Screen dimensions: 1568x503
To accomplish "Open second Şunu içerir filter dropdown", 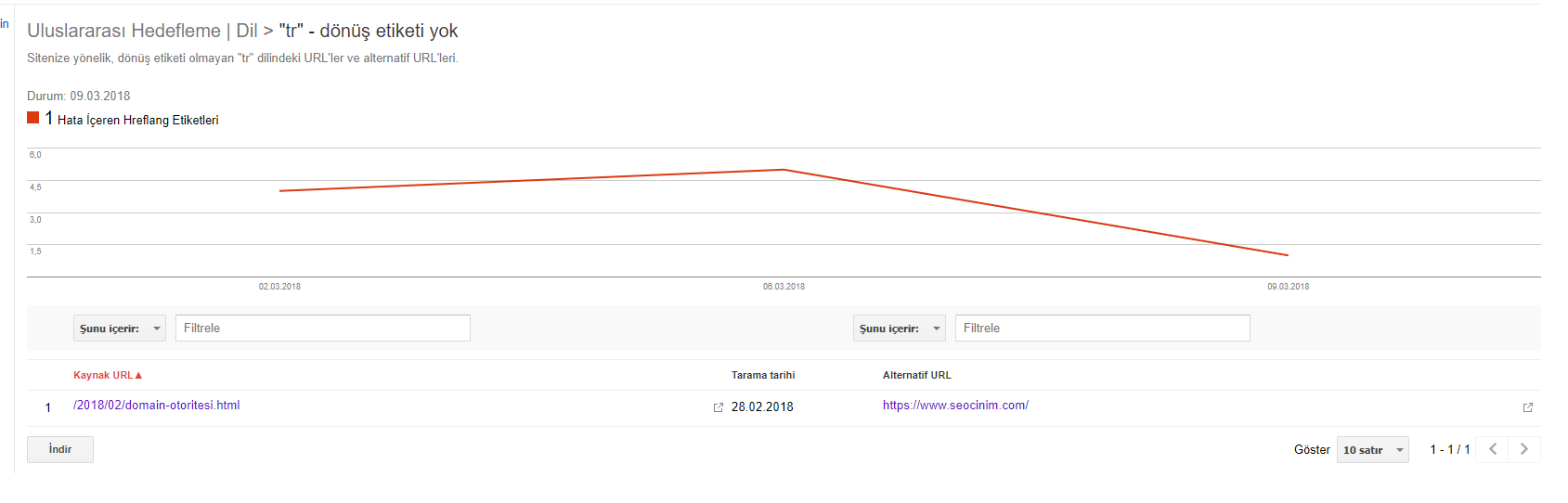I will pyautogui.click(x=900, y=329).
